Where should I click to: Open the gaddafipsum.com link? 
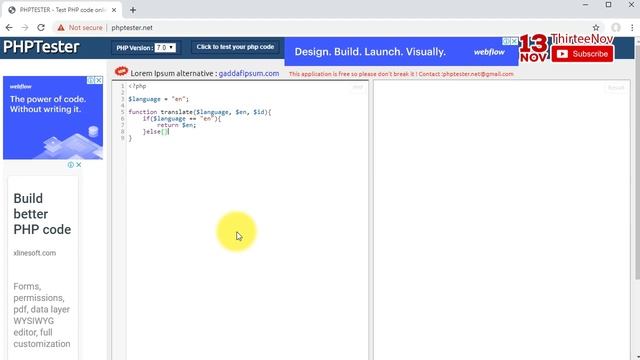click(249, 73)
